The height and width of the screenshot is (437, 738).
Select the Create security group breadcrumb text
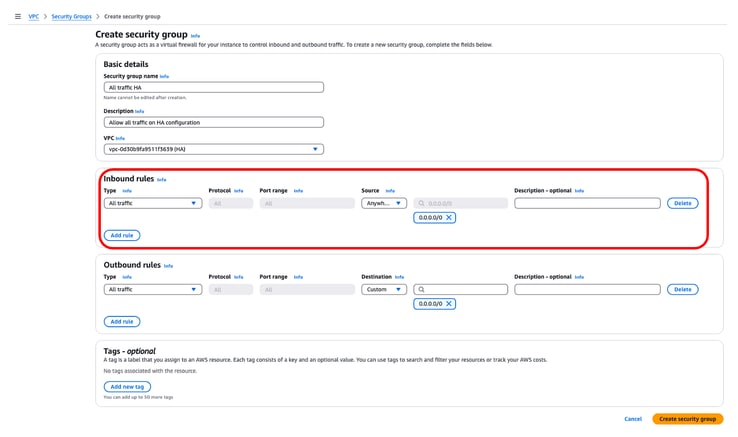tap(132, 16)
